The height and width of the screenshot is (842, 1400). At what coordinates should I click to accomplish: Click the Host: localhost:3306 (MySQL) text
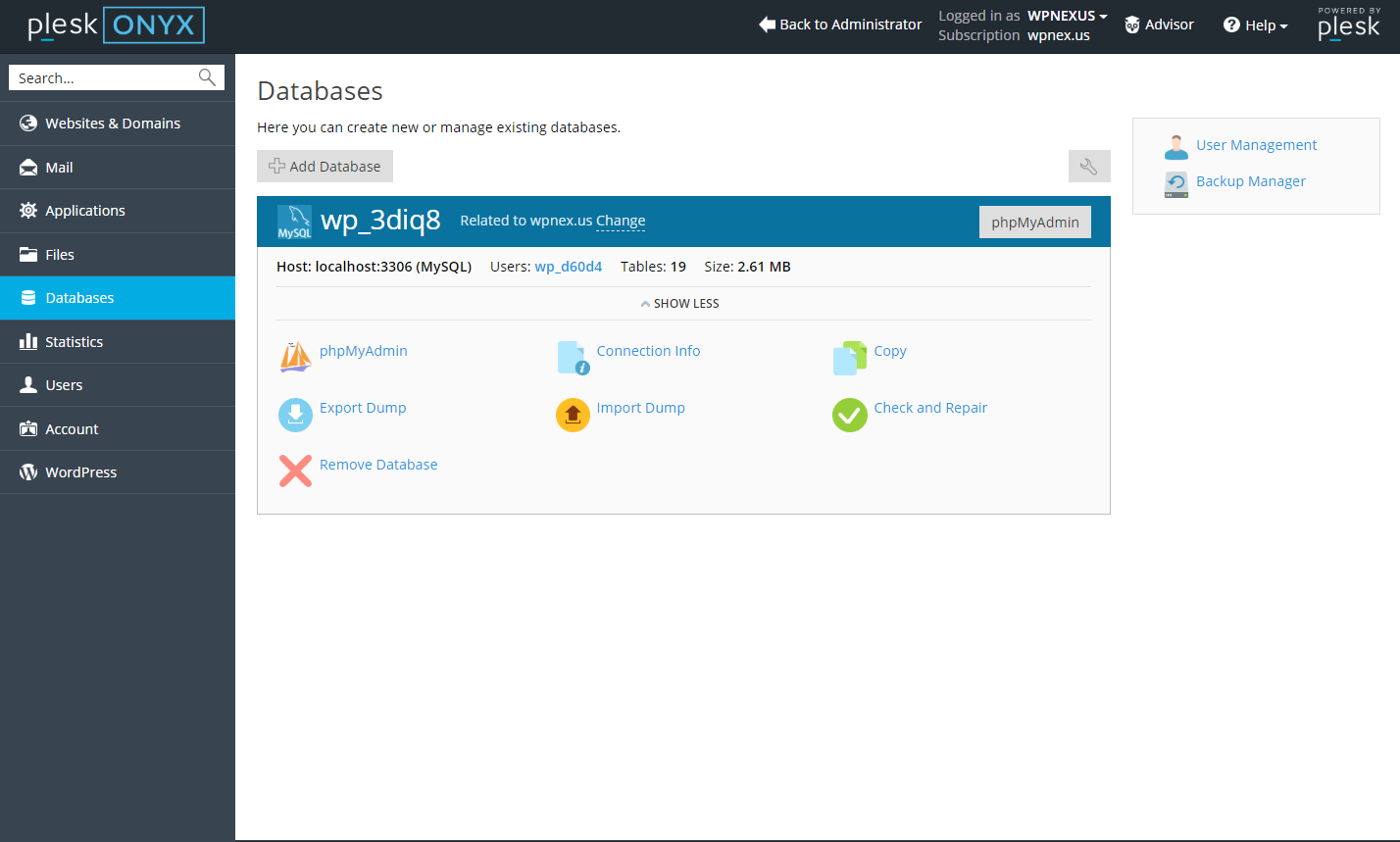[x=374, y=267]
